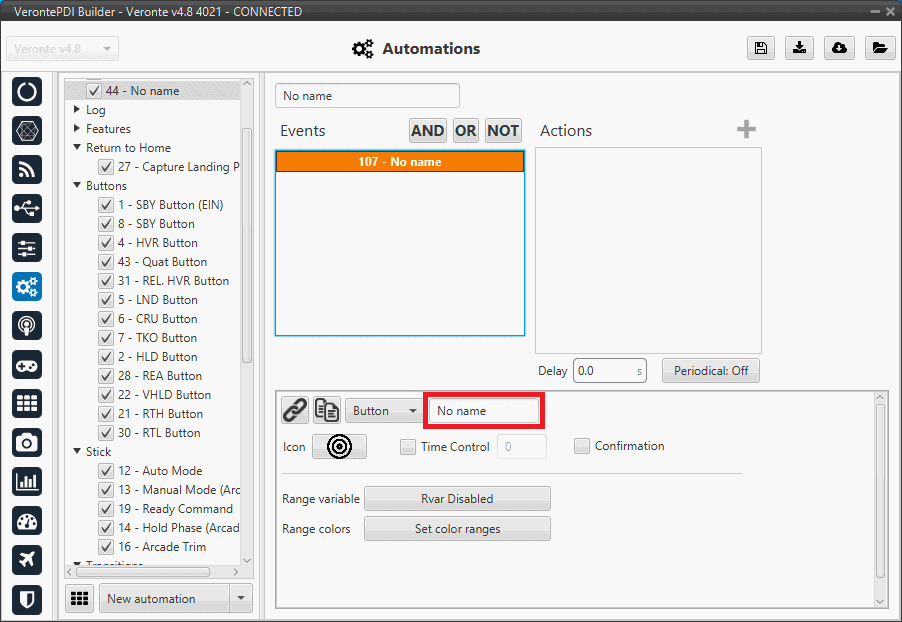902x622 pixels.
Task: Uncheck the 4 - HVR Button checkbox
Action: click(x=106, y=243)
